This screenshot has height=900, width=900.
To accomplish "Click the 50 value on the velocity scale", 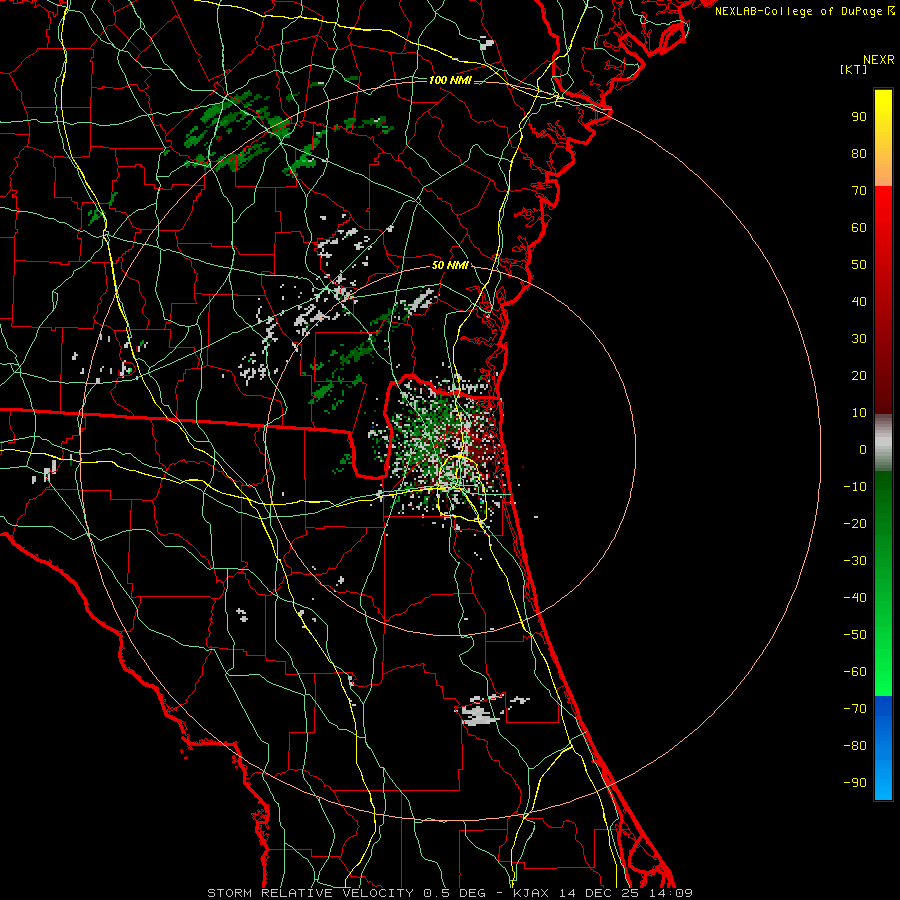I will coord(859,265).
